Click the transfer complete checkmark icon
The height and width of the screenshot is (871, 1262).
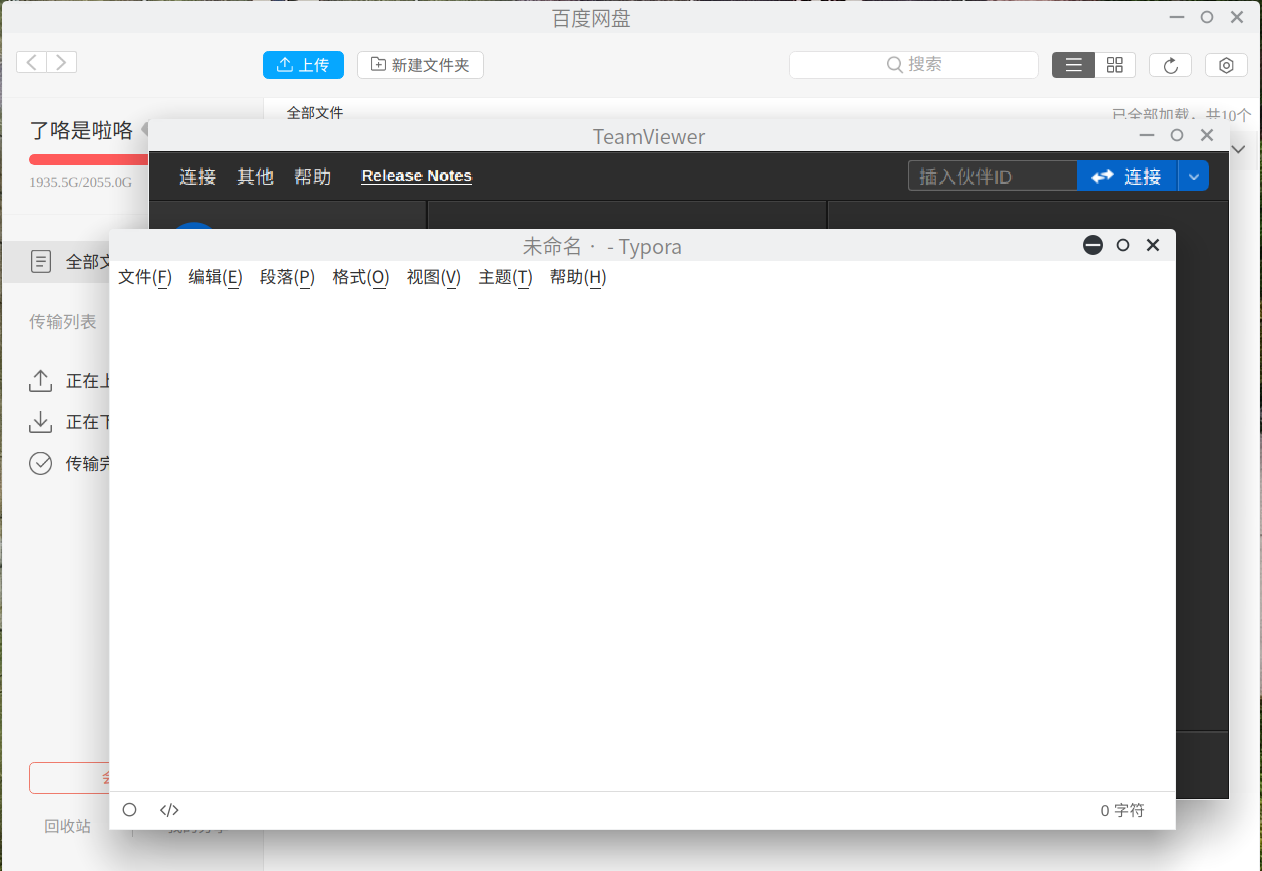point(40,463)
